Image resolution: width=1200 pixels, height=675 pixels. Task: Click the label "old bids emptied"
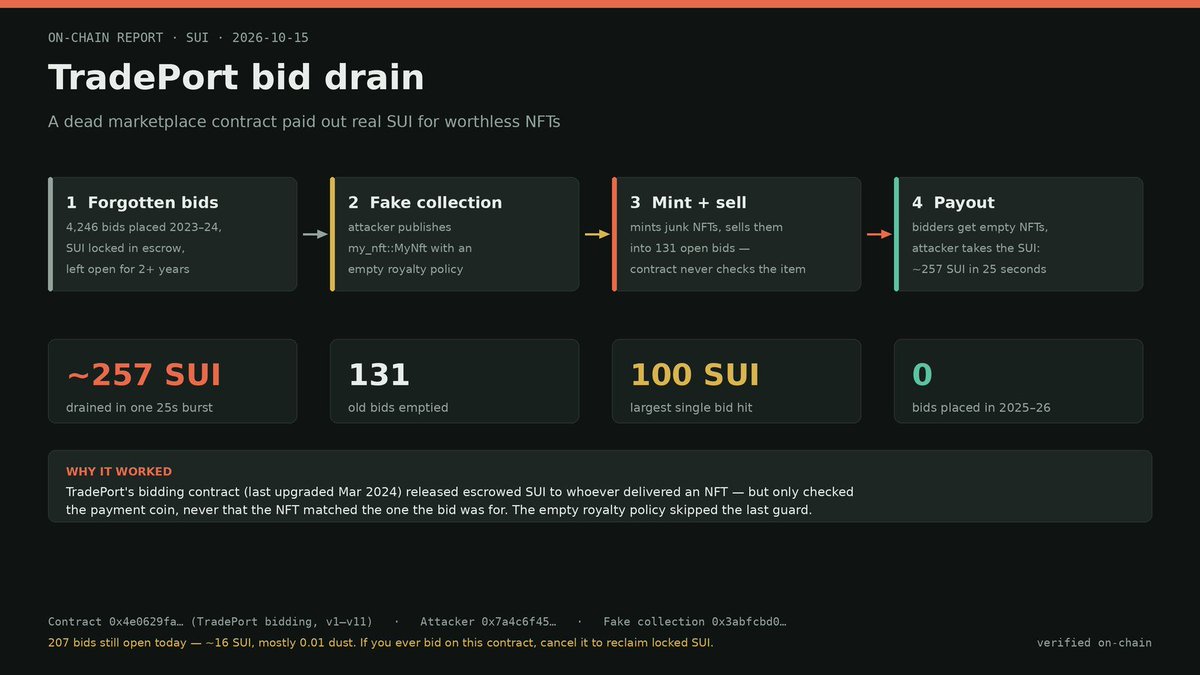398,408
